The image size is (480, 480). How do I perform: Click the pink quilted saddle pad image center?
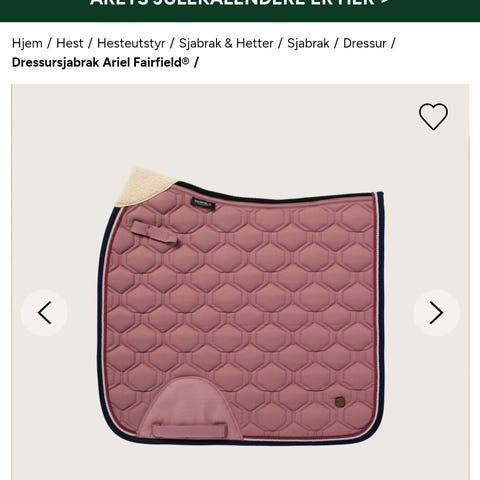tap(241, 307)
